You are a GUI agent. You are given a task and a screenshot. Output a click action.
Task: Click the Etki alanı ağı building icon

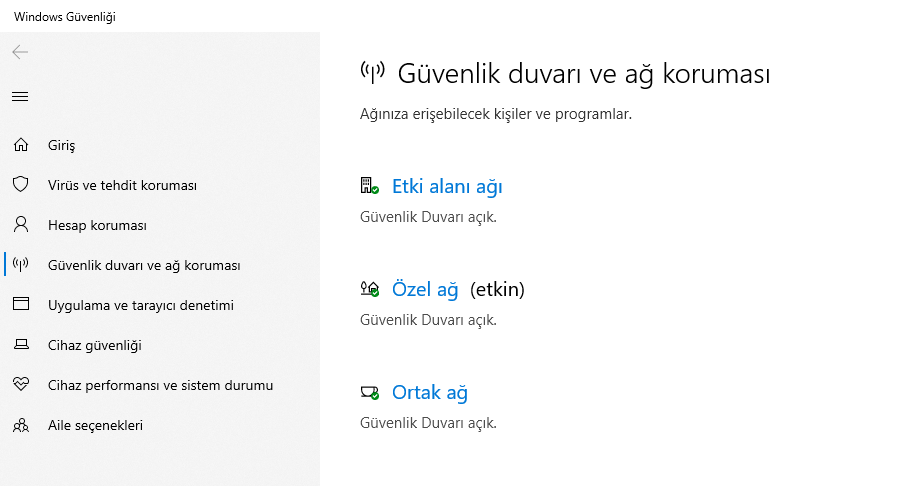369,186
